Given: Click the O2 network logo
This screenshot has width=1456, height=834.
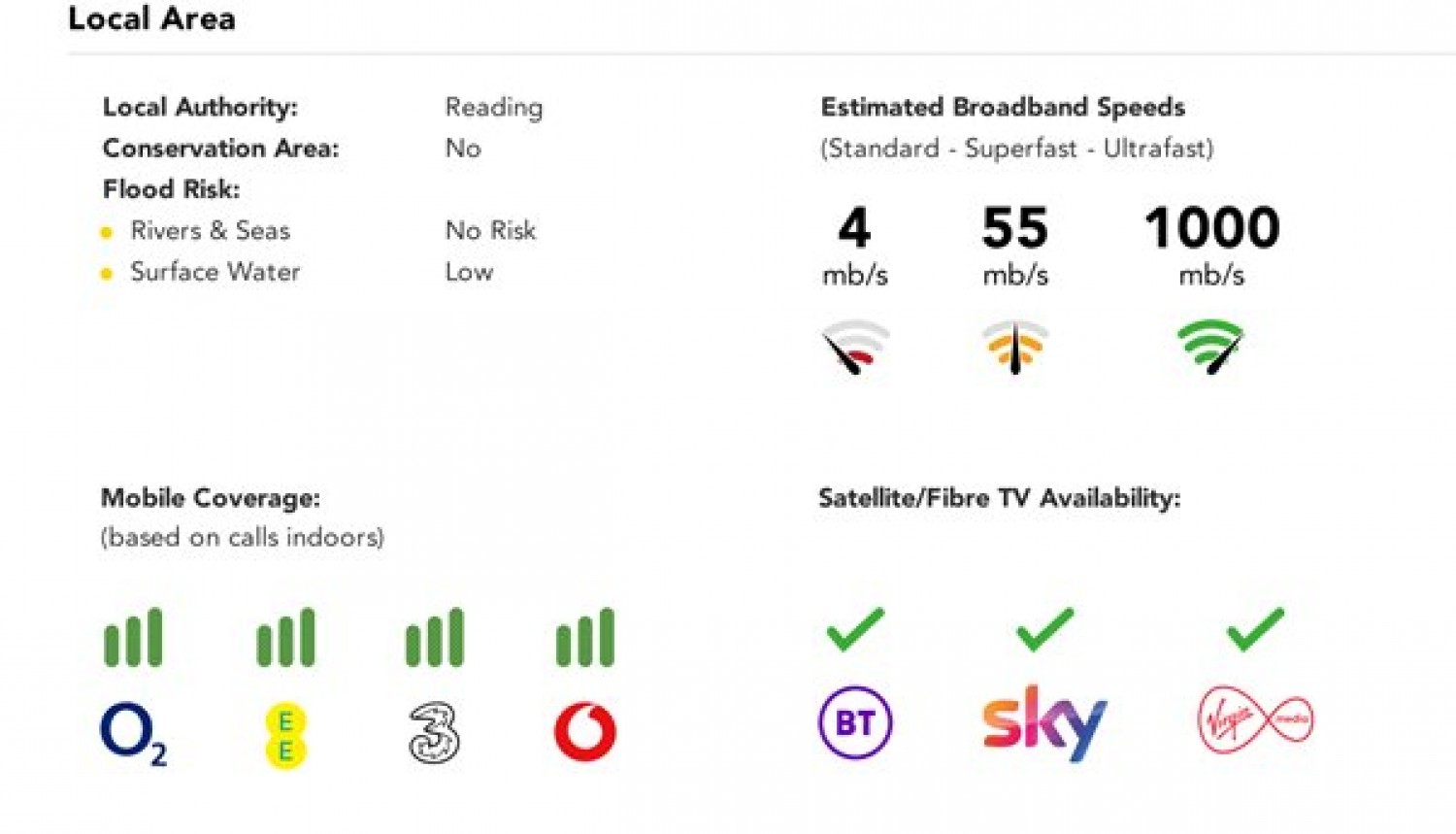Looking at the screenshot, I should [132, 733].
